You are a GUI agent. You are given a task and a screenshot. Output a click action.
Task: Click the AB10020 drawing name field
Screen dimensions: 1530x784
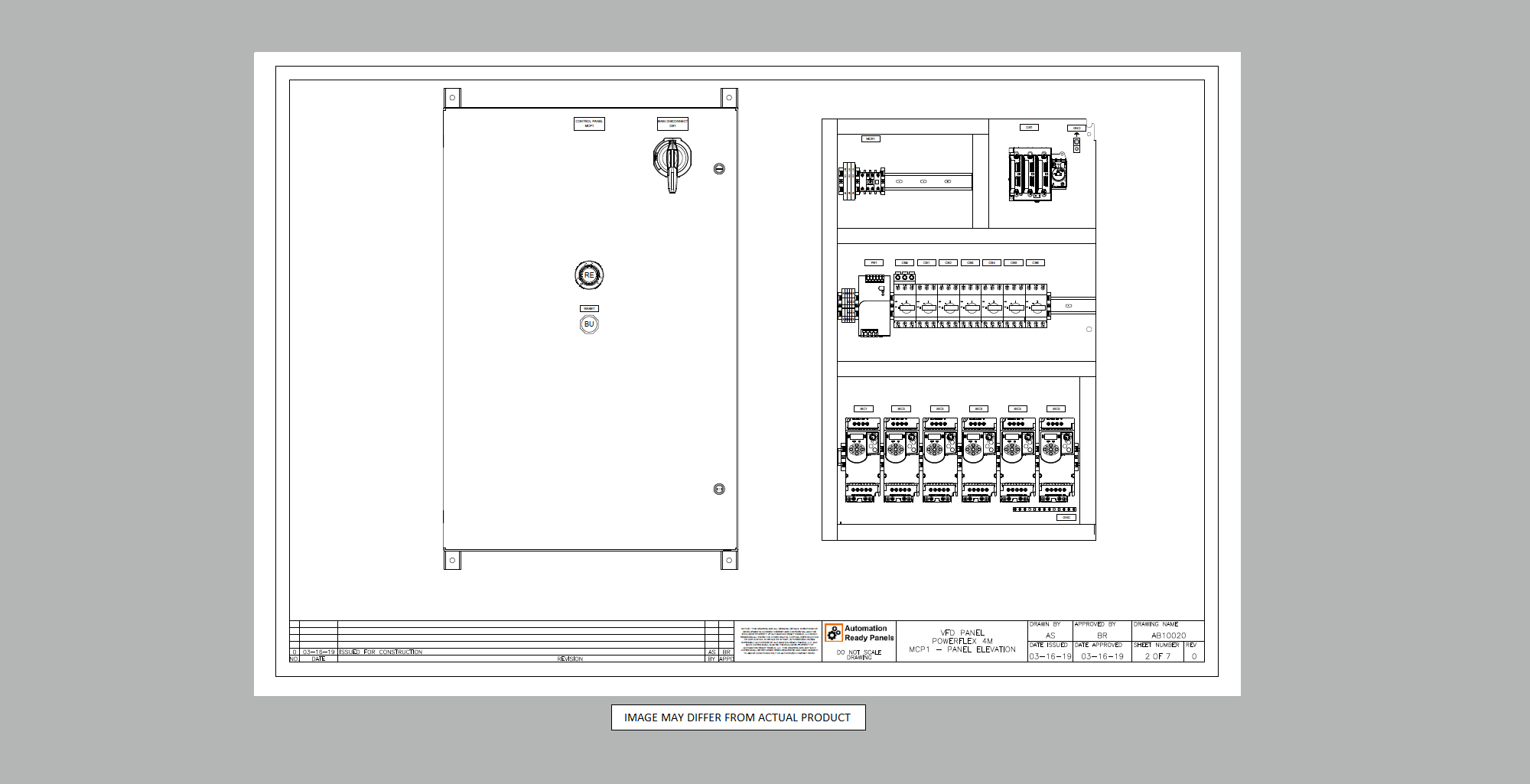pos(1168,636)
